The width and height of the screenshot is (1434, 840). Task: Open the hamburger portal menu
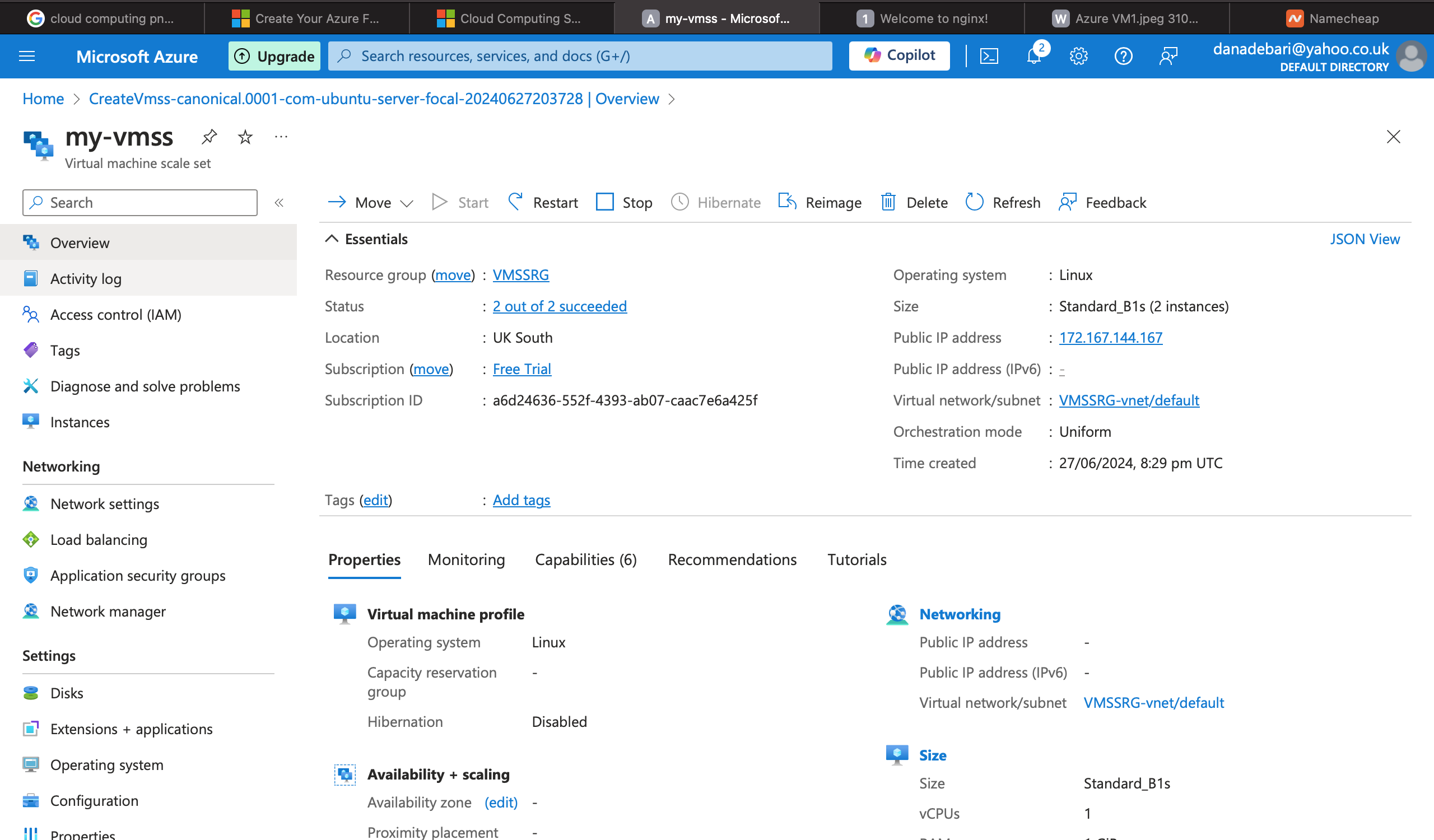click(27, 56)
